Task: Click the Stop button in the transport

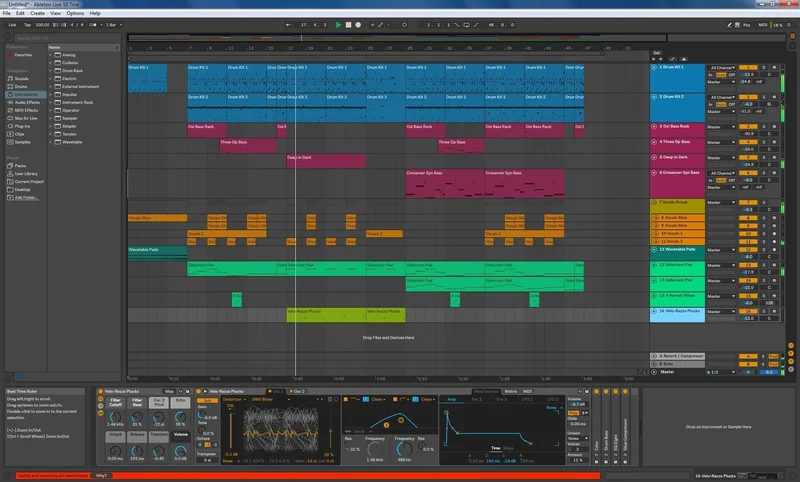Action: coord(348,24)
